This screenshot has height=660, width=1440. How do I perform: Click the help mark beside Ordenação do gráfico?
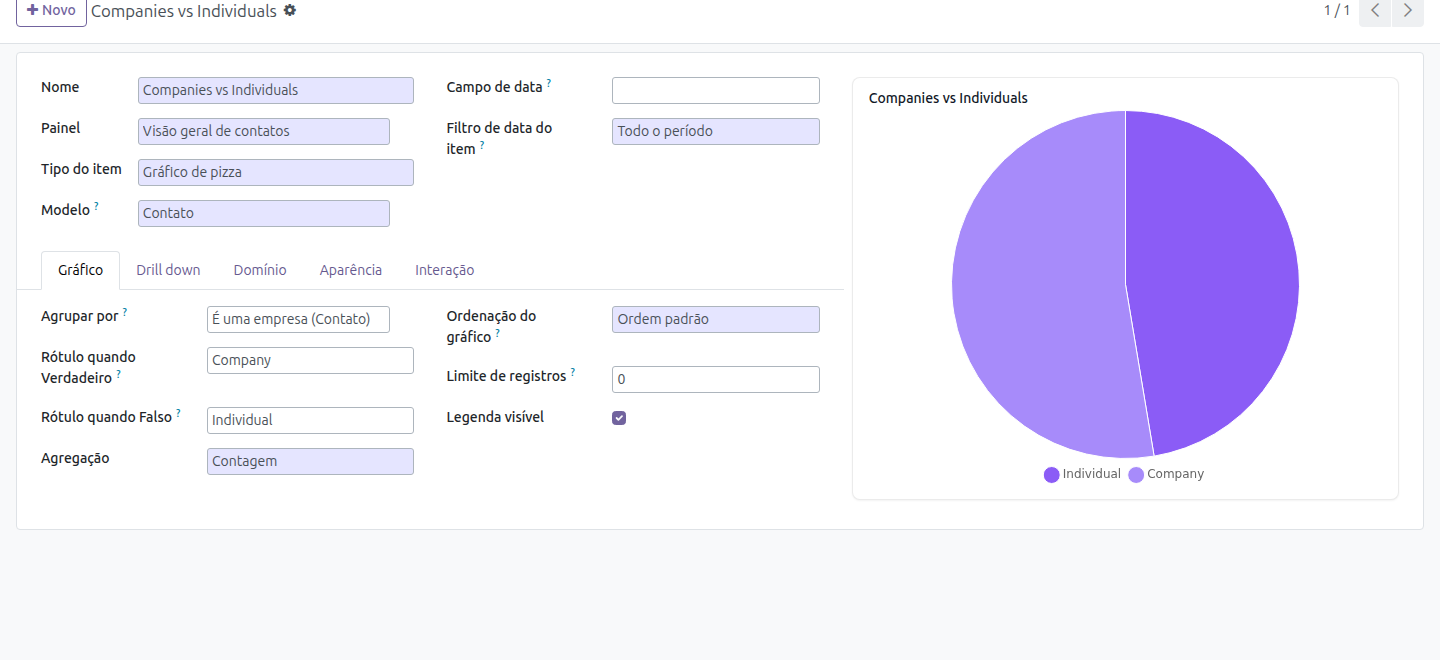(498, 334)
